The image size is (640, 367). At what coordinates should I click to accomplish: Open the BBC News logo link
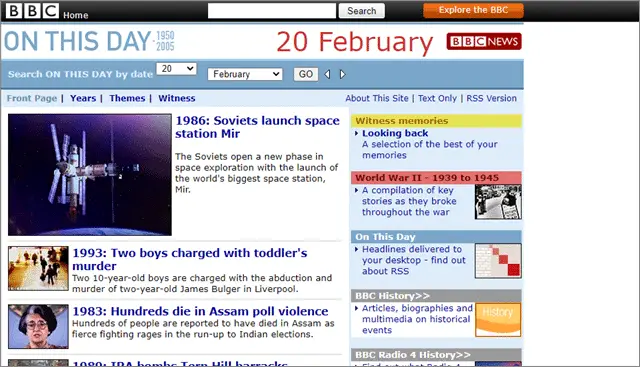point(484,42)
